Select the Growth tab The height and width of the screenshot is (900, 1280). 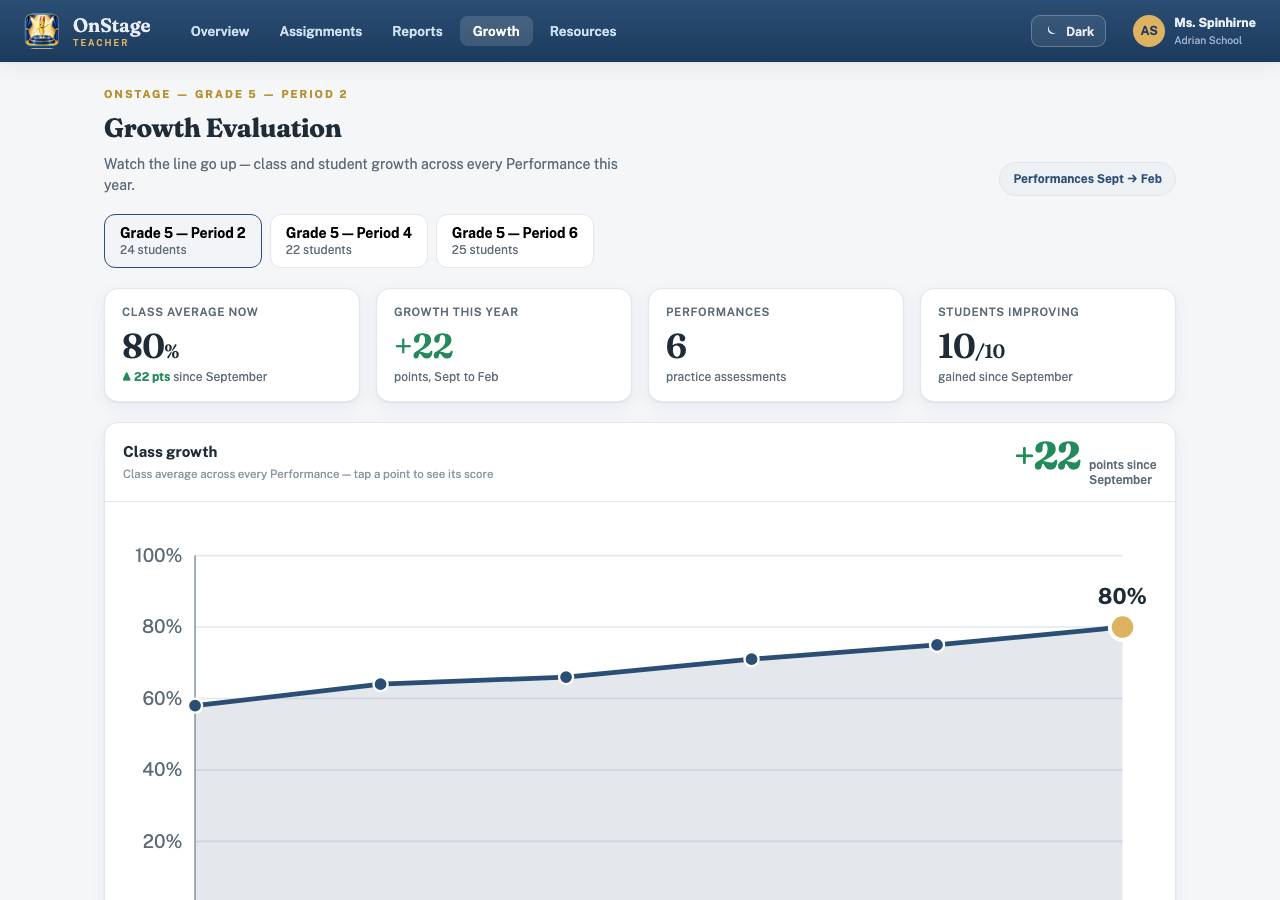[496, 31]
